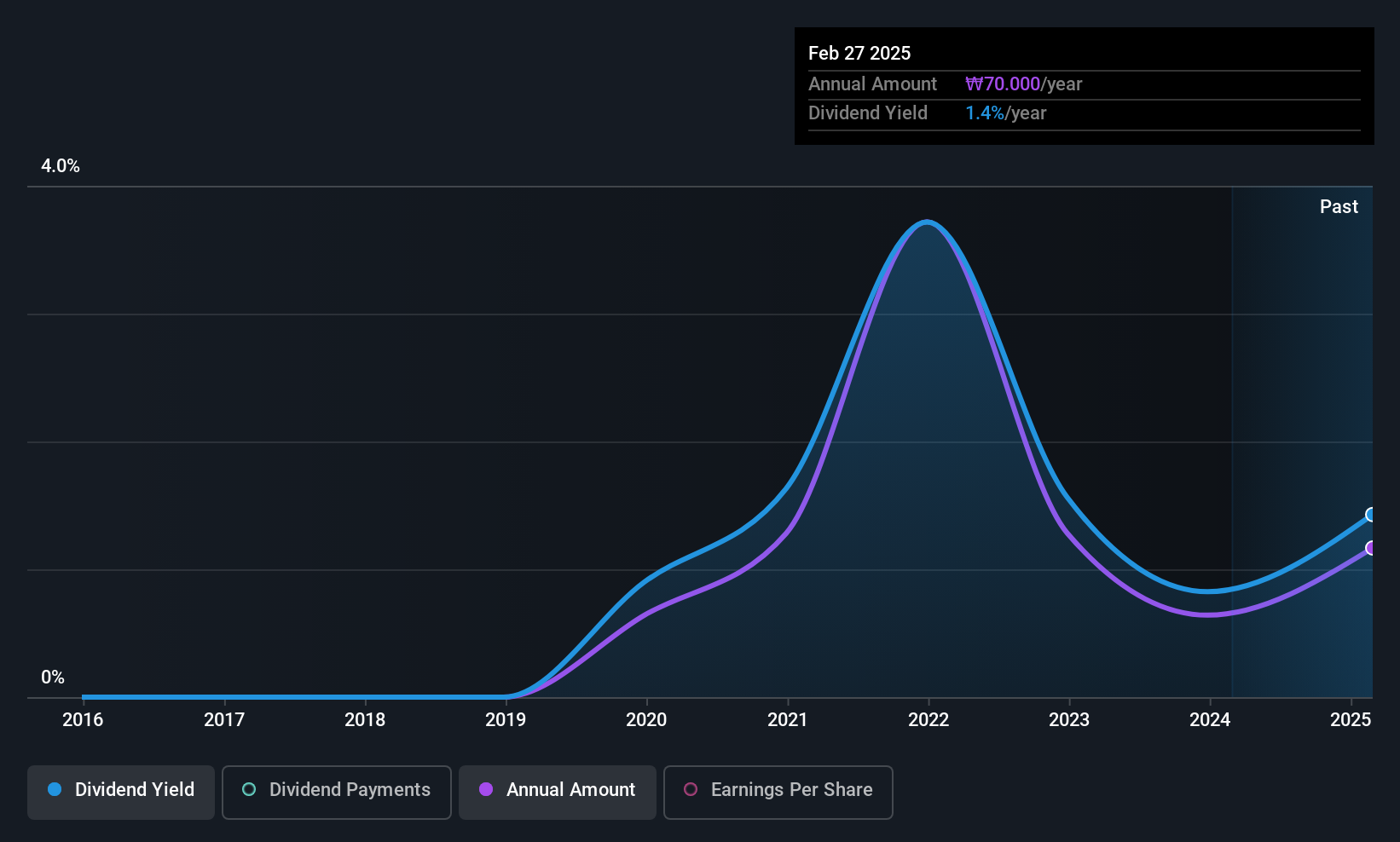This screenshot has width=1400, height=842.
Task: Click the Feb 27 2025 tooltip date
Action: pos(859,53)
